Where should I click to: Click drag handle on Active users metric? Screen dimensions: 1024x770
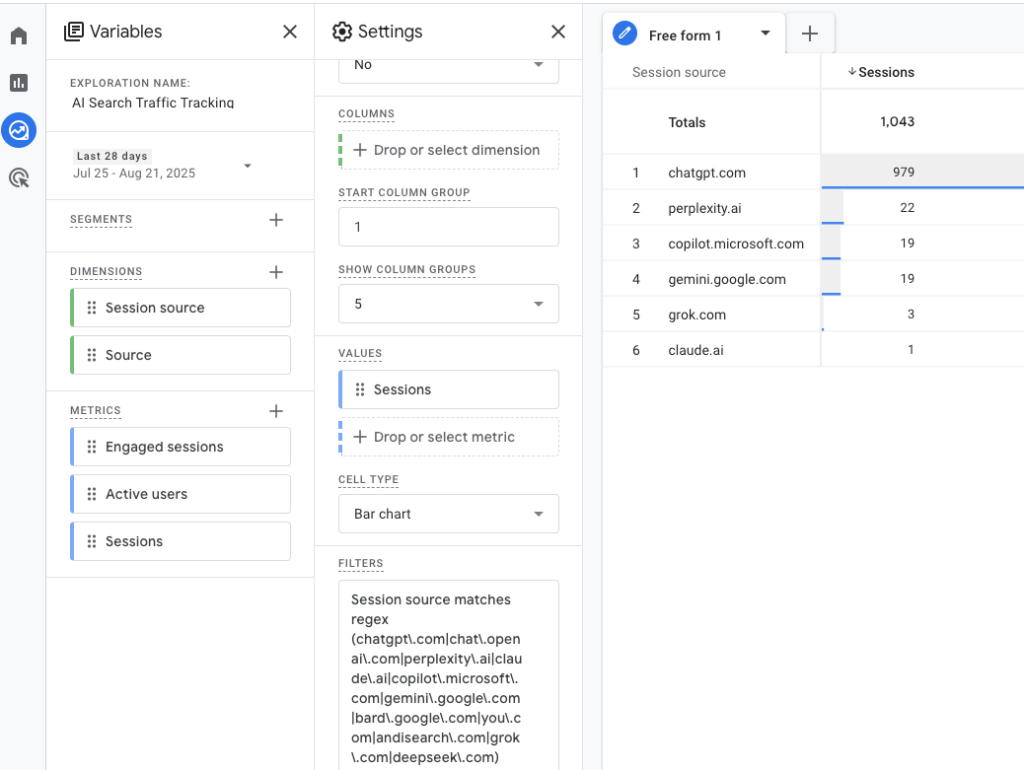(91, 494)
